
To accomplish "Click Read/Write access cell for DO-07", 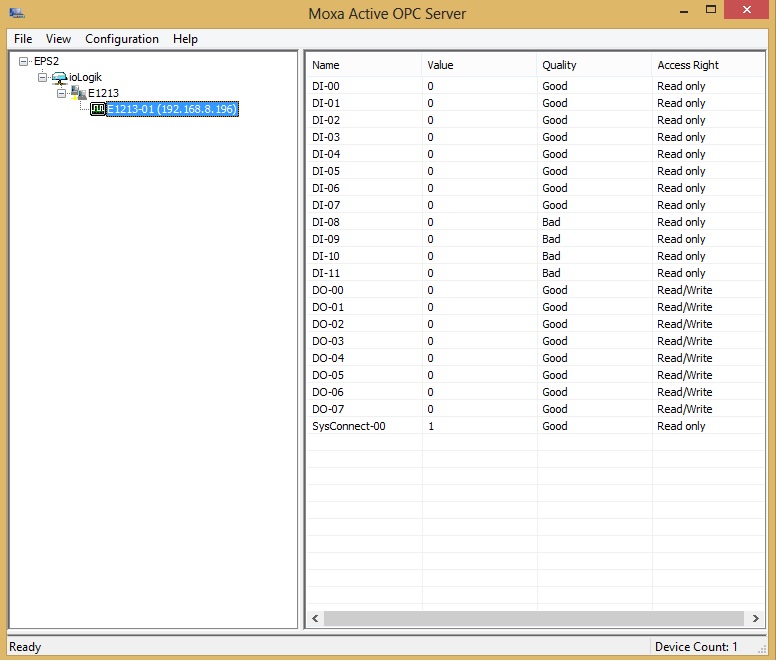I will [684, 409].
